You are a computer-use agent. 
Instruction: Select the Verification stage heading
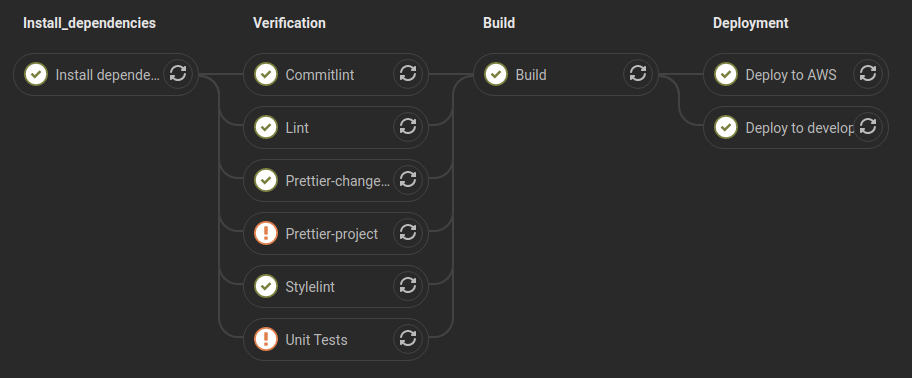289,23
